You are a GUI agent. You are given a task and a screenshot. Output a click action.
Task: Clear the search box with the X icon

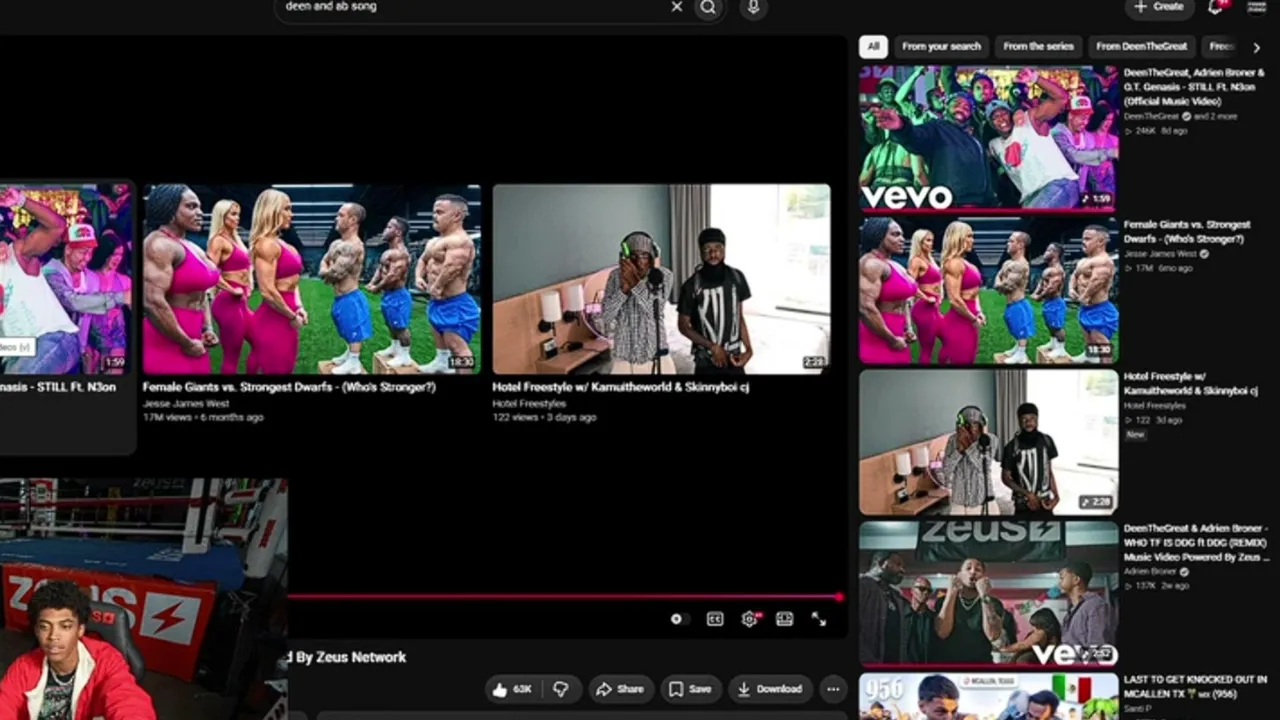(677, 7)
